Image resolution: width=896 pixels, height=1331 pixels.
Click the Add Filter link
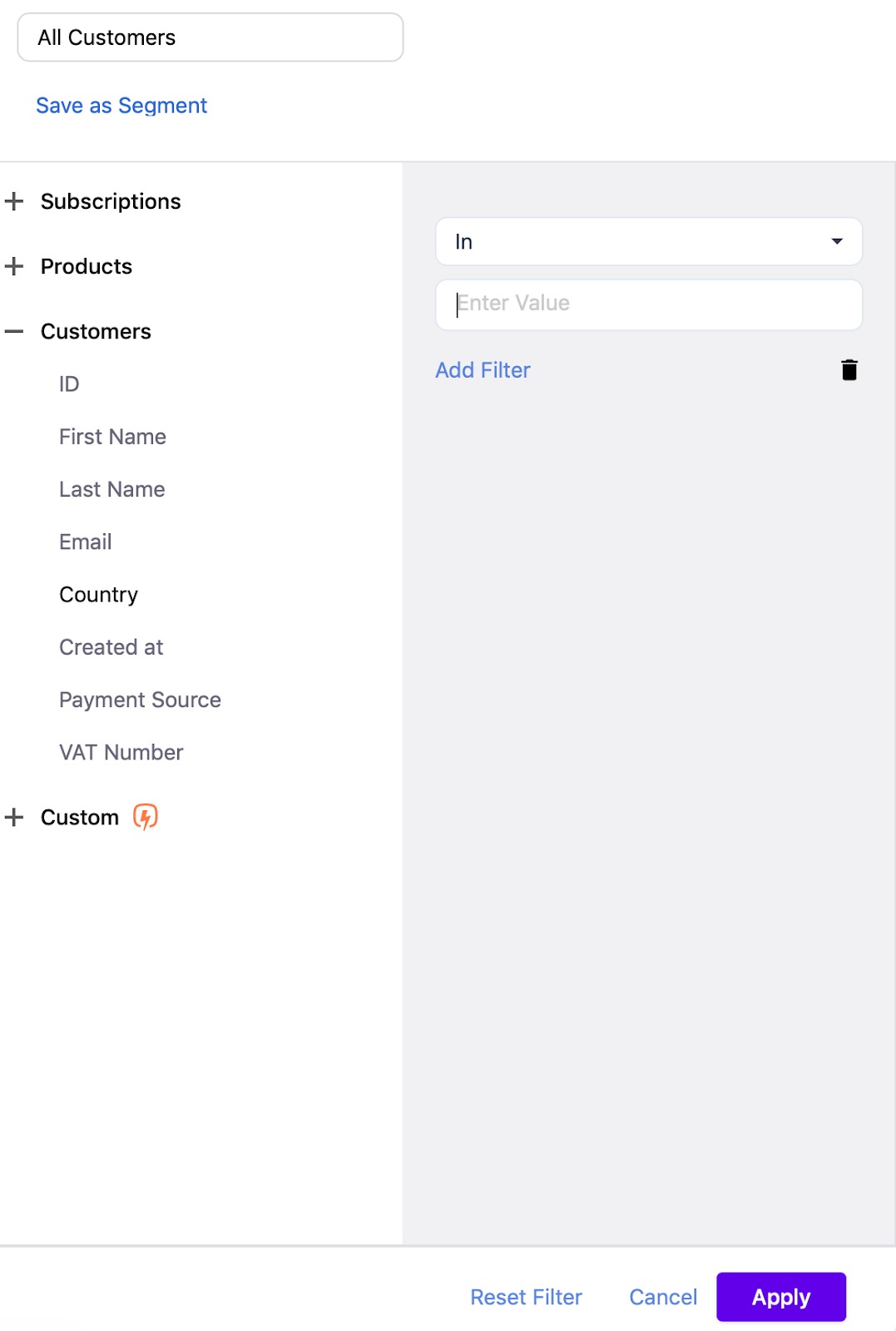pos(483,370)
